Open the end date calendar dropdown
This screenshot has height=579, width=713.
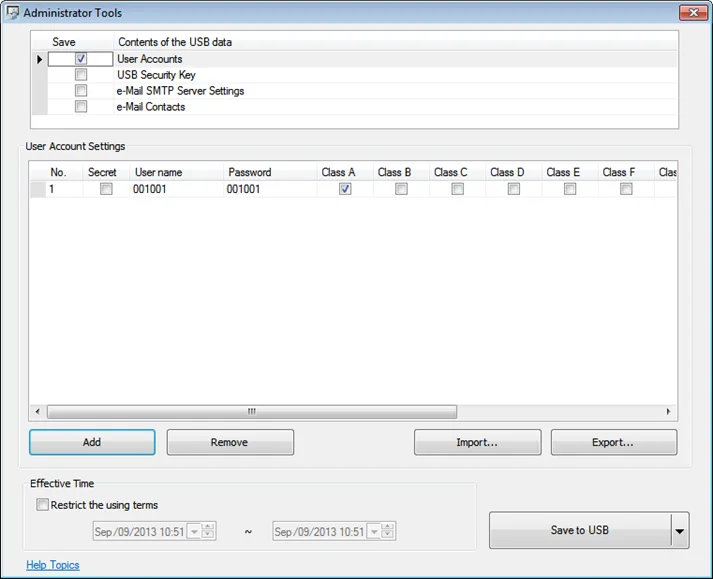pos(374,531)
